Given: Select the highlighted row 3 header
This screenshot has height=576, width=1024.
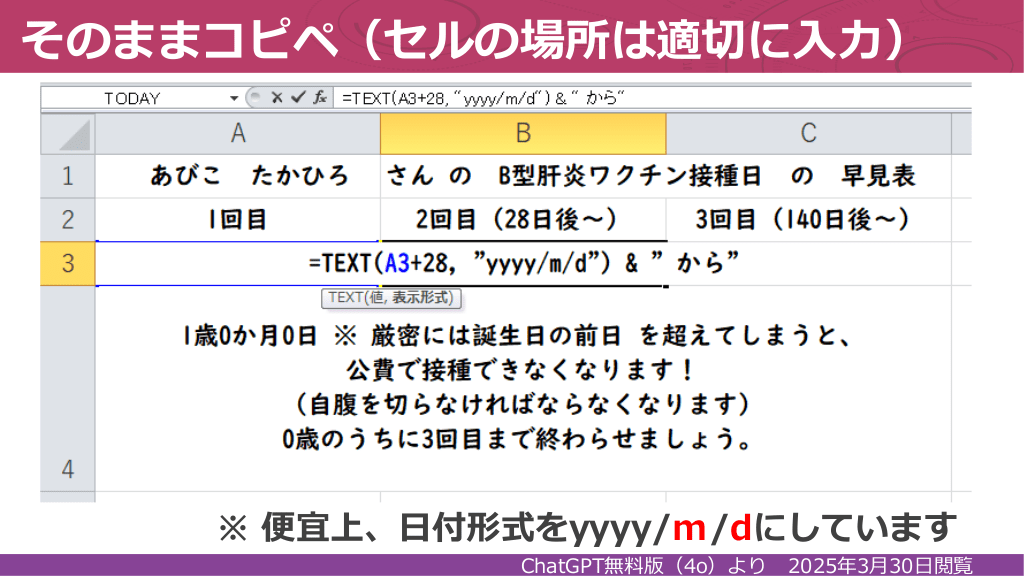Looking at the screenshot, I should [x=68, y=264].
